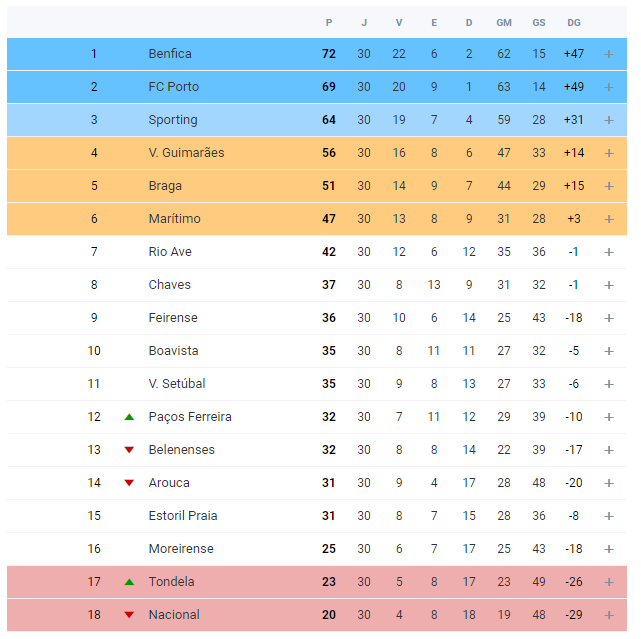The image size is (641, 639).
Task: Click red down arrow beside Belenenses
Action: (x=129, y=450)
